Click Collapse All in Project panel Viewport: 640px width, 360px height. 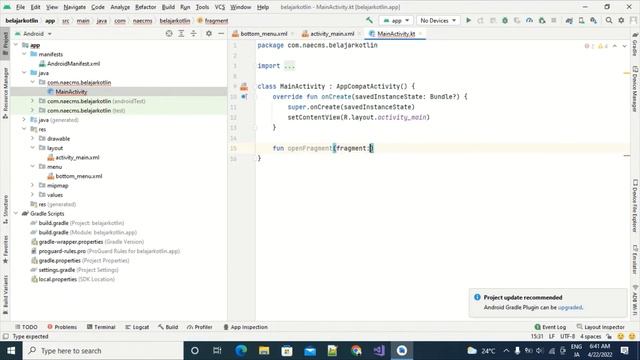click(193, 33)
